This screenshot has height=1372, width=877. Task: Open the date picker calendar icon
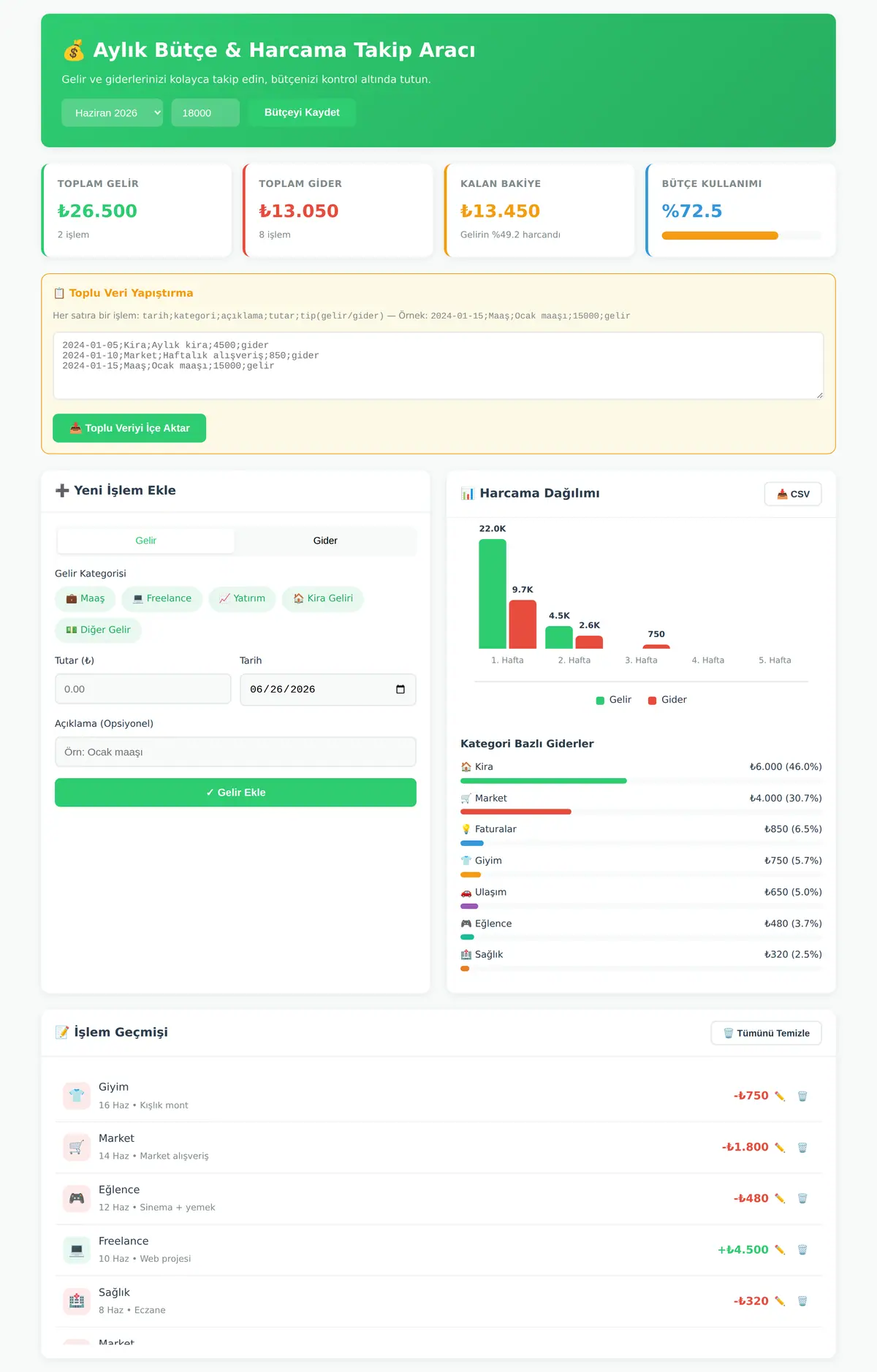point(400,690)
